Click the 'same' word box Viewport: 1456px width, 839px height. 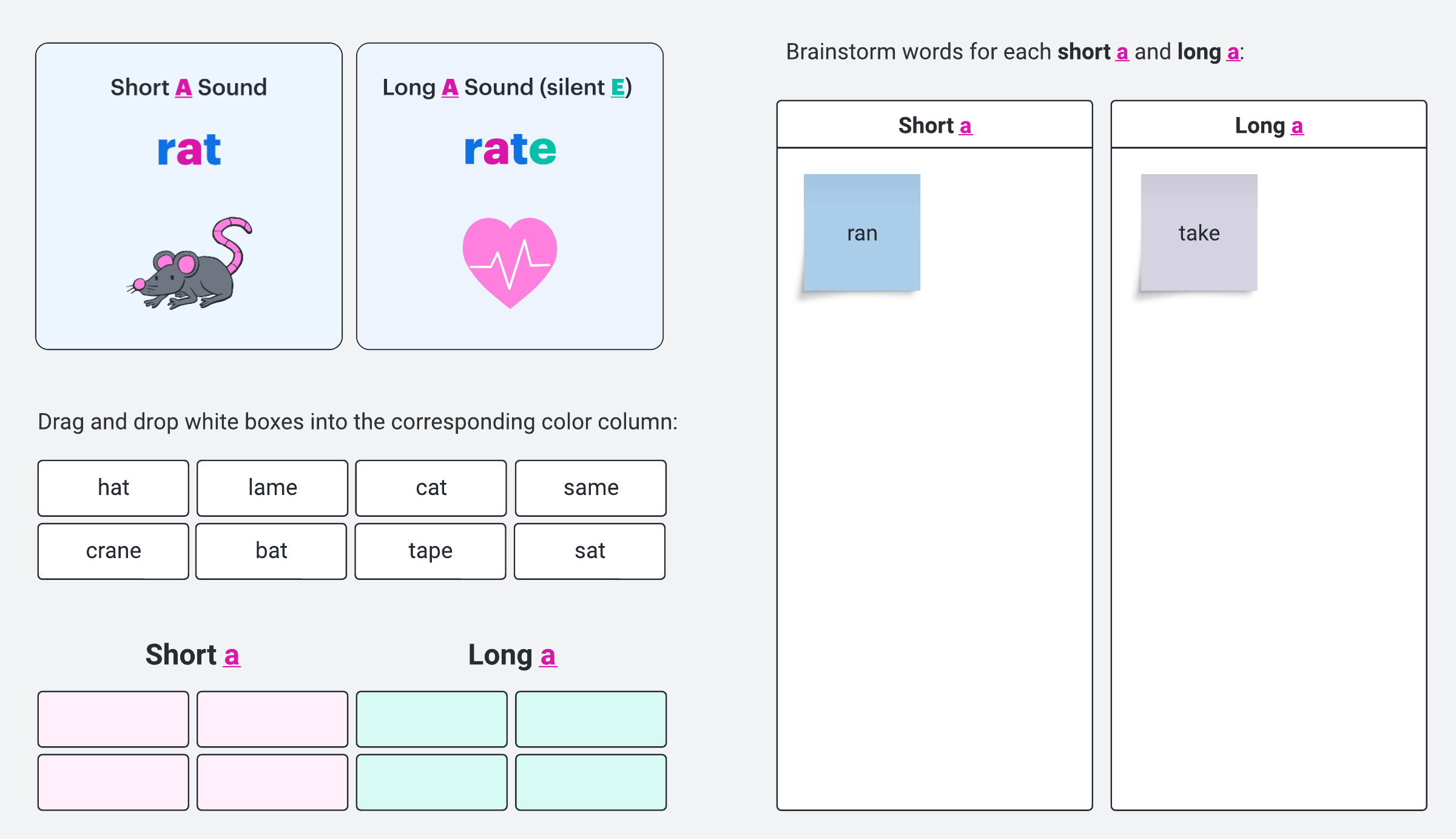(x=590, y=488)
